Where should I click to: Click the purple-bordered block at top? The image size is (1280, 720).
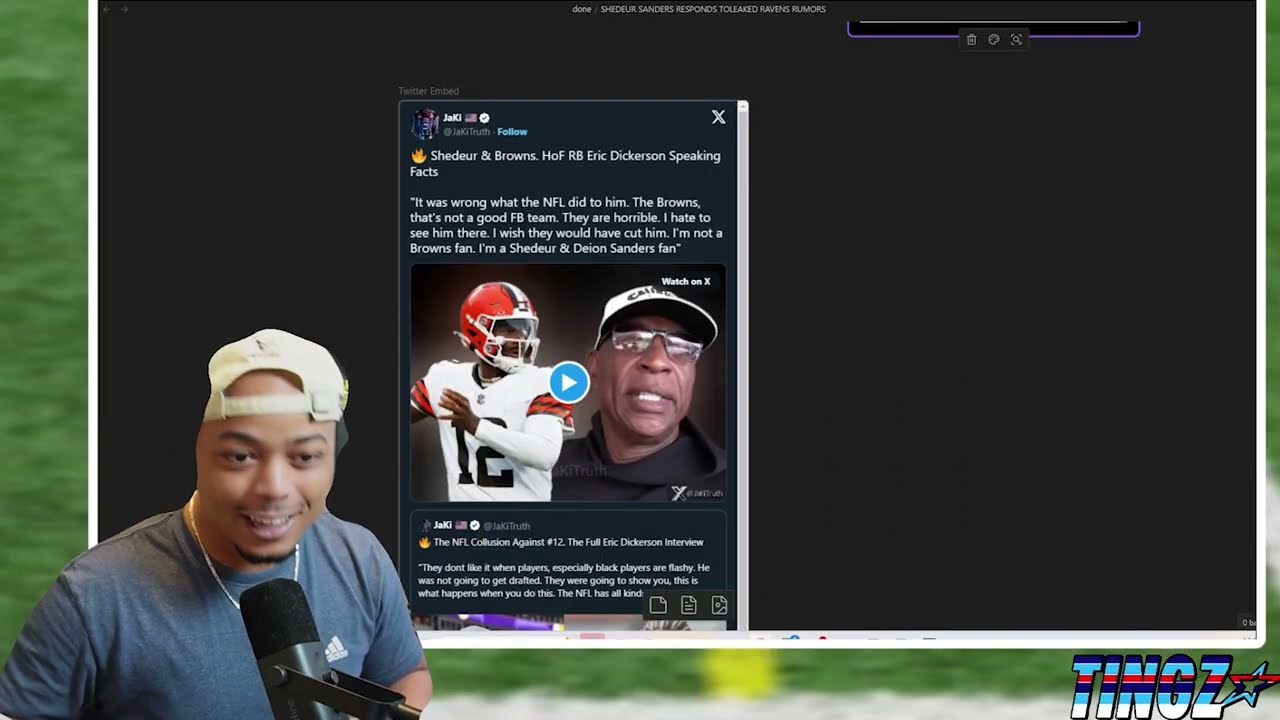click(x=993, y=27)
